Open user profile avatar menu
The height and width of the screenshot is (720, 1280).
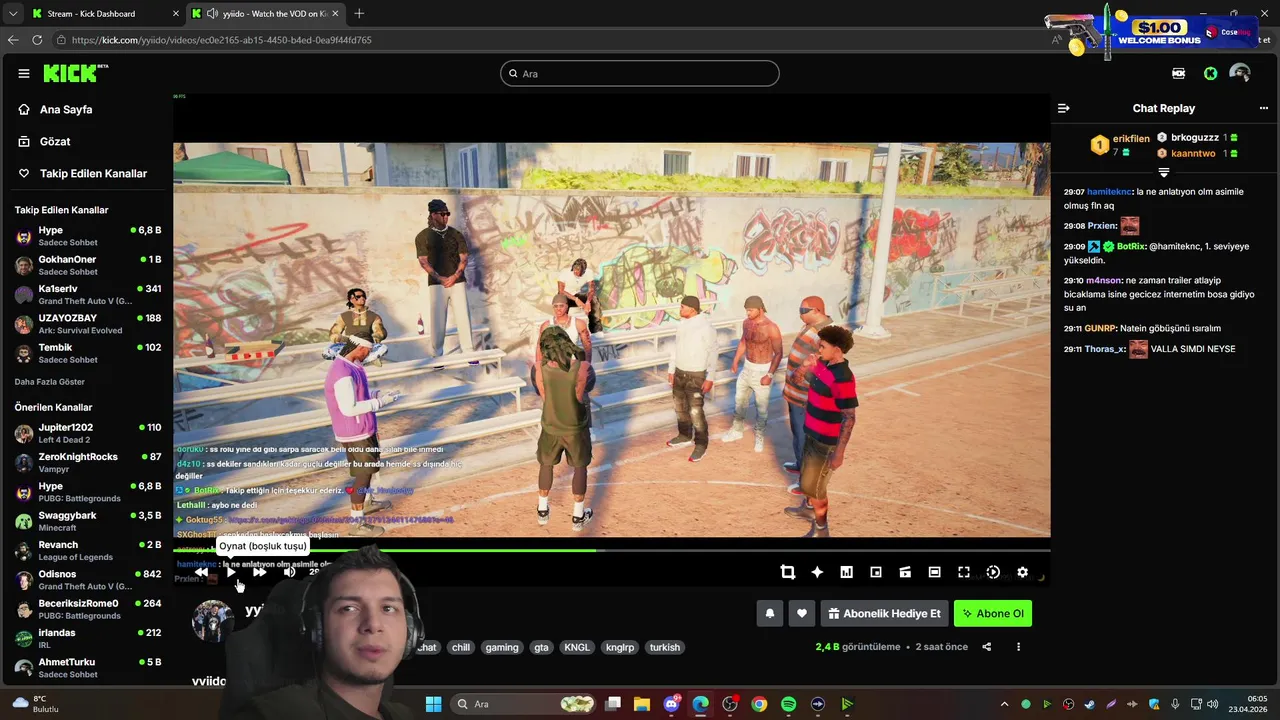point(1240,73)
